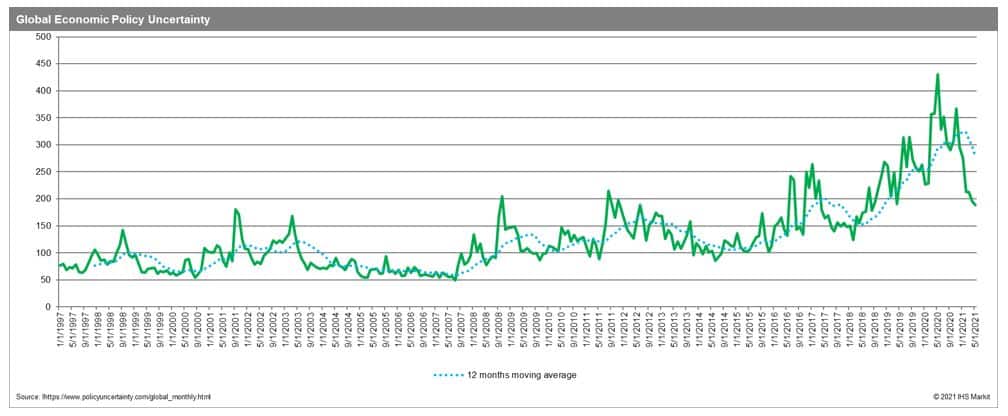
Task: Click the 250 y-axis tick label
Action: pos(43,172)
